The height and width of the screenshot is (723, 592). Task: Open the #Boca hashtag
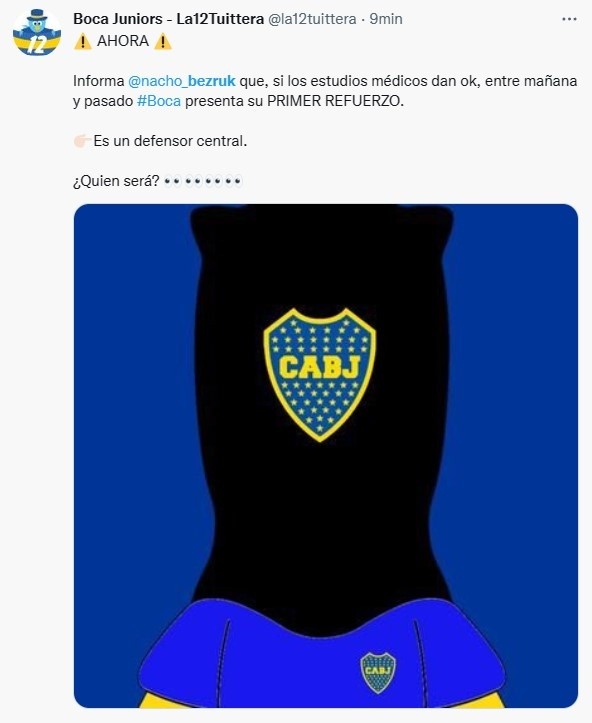pos(159,101)
